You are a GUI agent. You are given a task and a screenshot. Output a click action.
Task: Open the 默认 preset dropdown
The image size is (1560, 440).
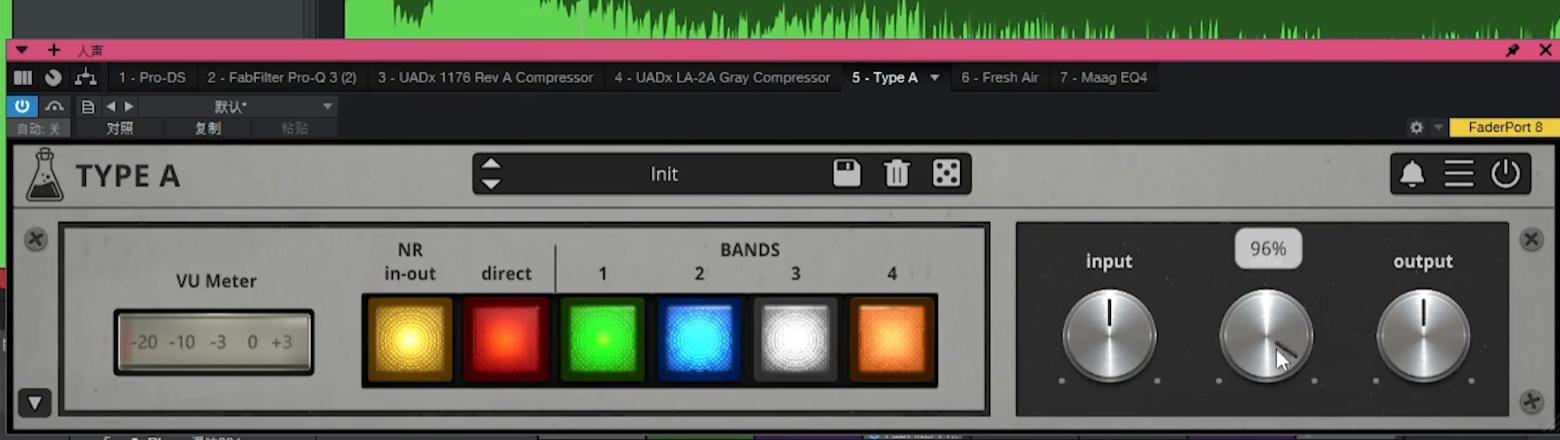[238, 106]
